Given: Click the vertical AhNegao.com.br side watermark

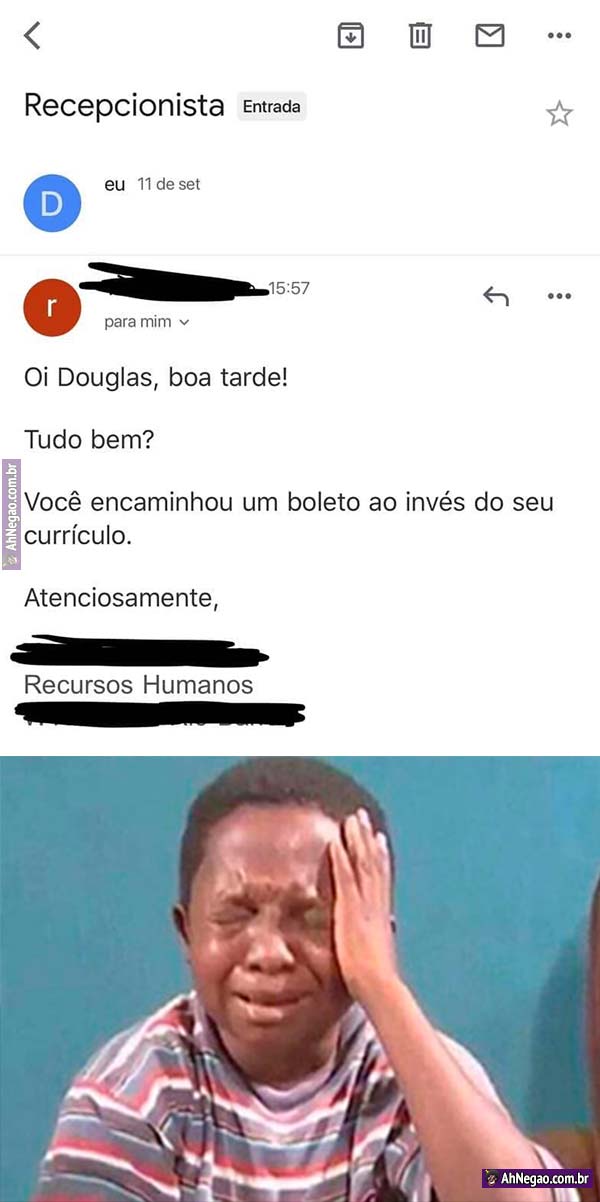Looking at the screenshot, I should (x=11, y=514).
